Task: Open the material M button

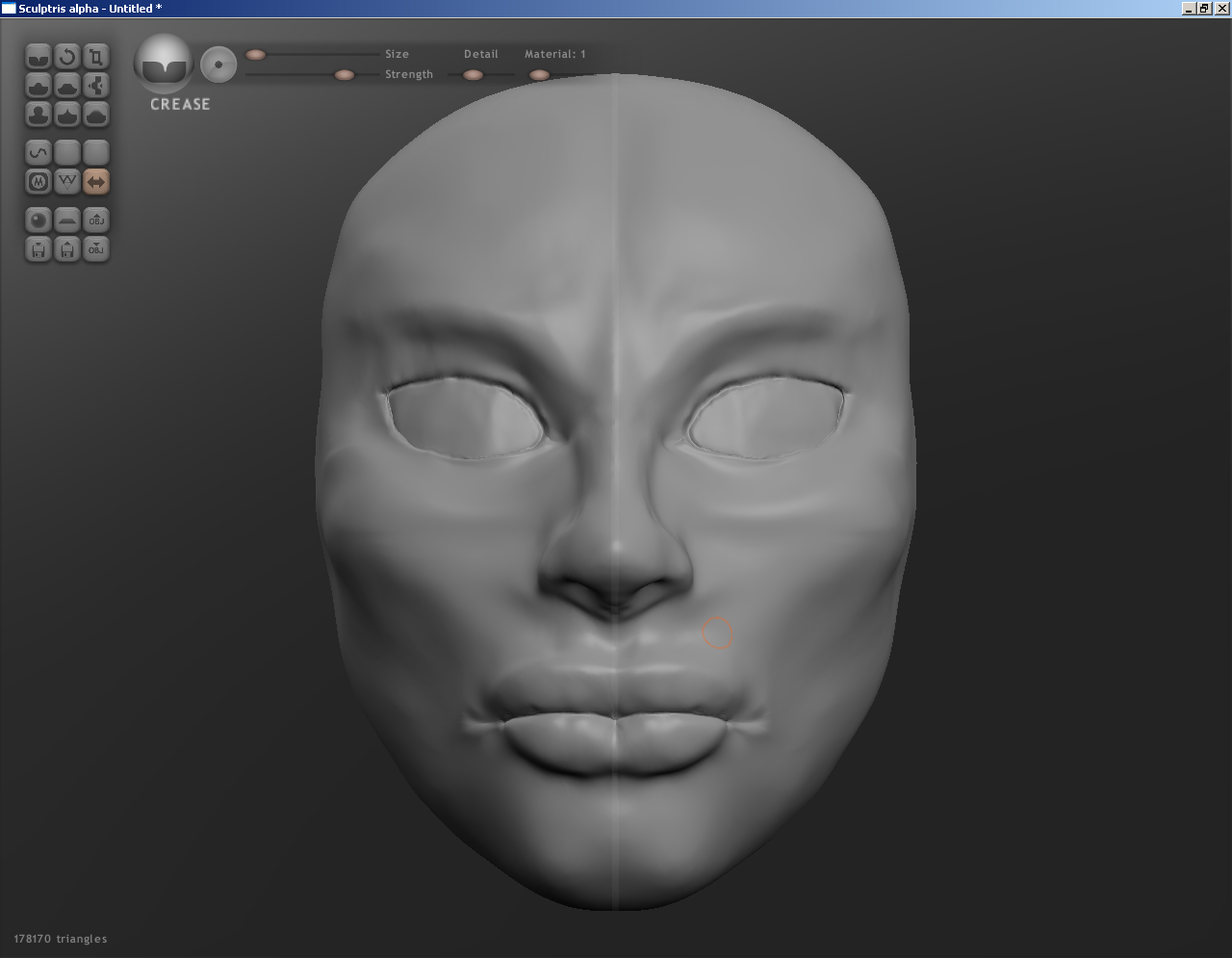Action: click(x=38, y=181)
